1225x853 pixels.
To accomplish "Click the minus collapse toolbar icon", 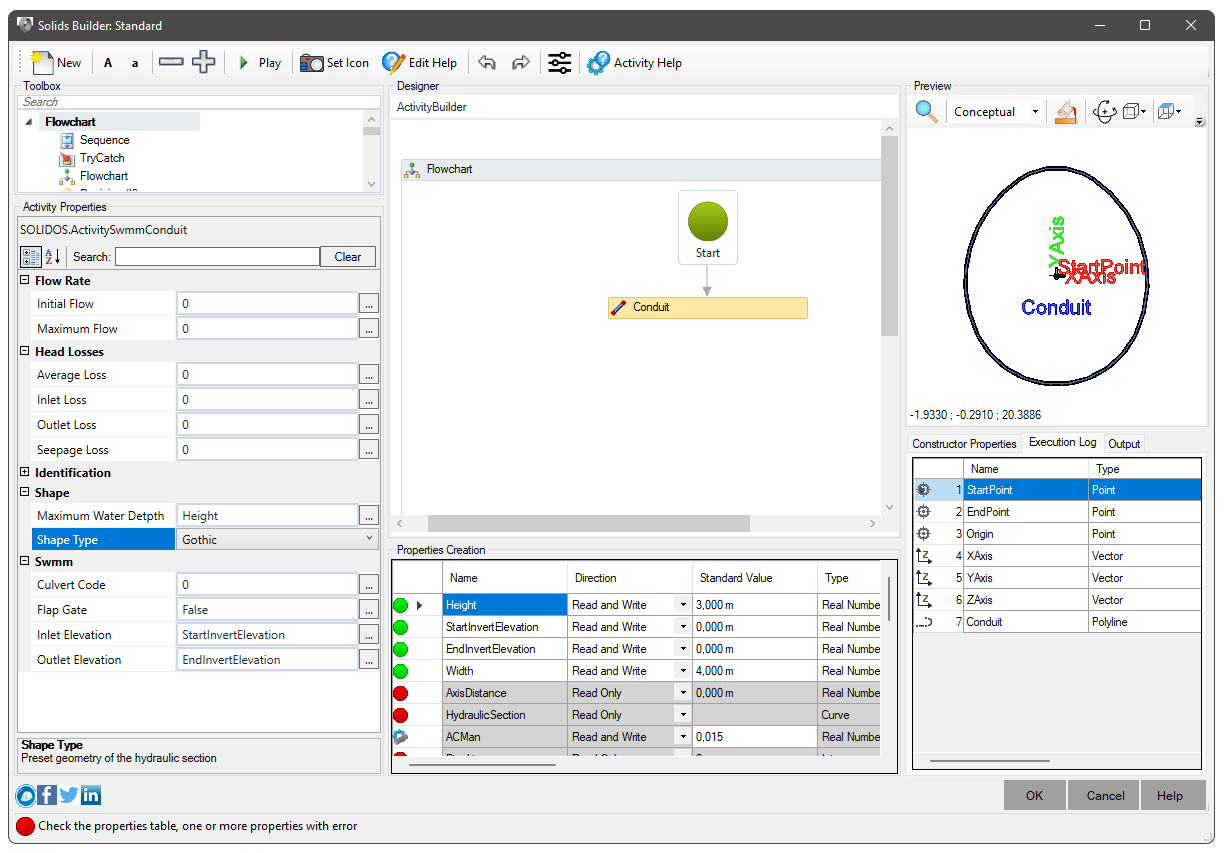I will (x=171, y=62).
